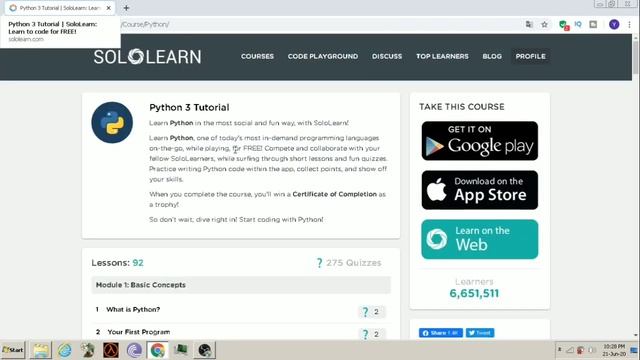Click the TAKE THIS COURSE heading
The width and height of the screenshot is (640, 360).
pos(462,107)
